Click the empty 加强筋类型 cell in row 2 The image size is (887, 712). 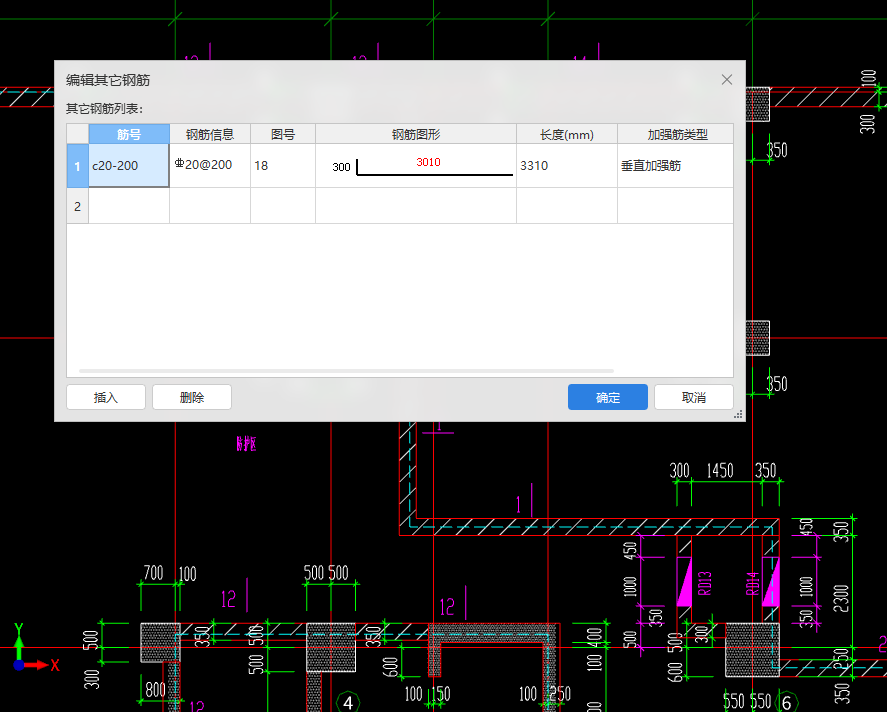(x=675, y=206)
